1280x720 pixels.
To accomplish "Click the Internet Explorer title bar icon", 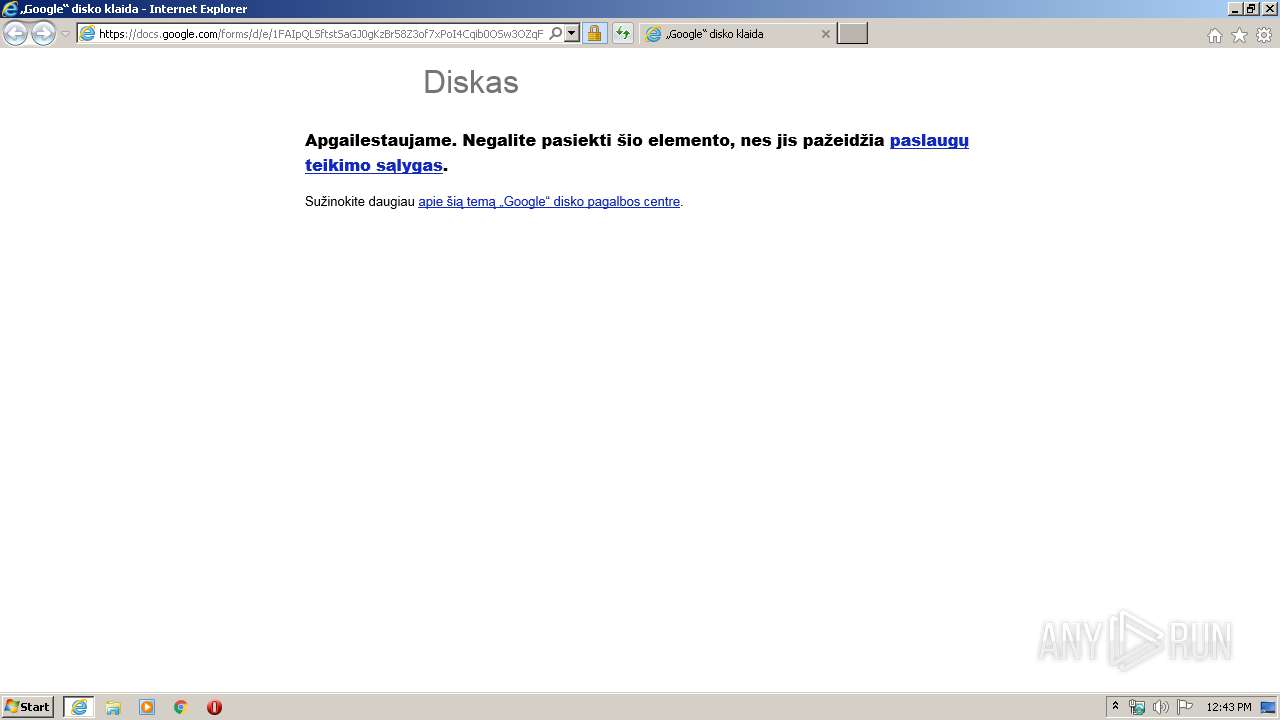I will (10, 9).
